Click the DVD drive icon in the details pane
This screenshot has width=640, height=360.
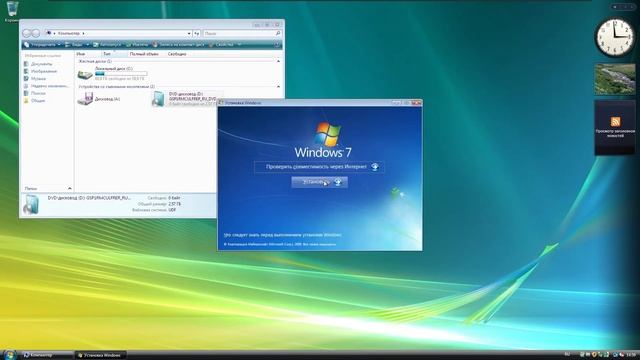click(x=31, y=204)
